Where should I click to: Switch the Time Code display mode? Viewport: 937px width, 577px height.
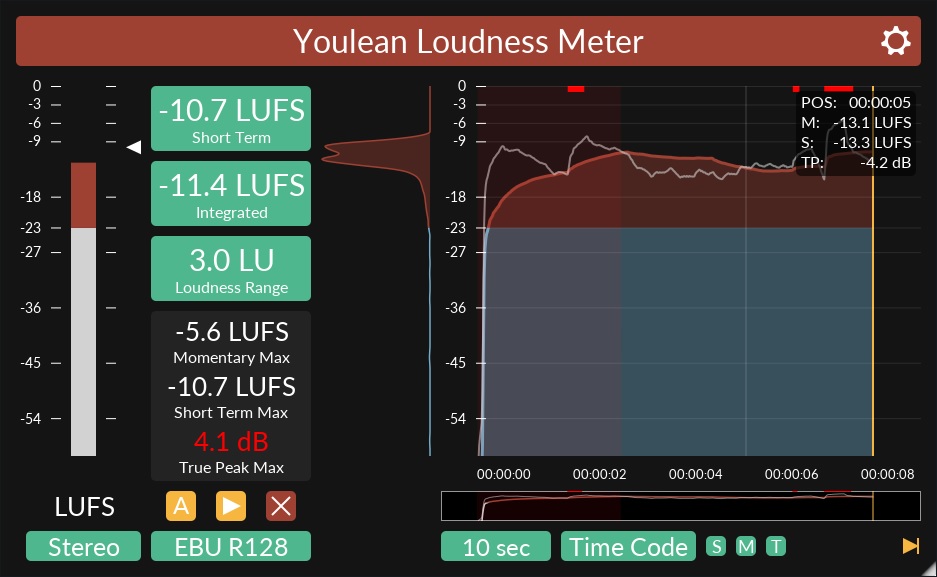tap(628, 546)
